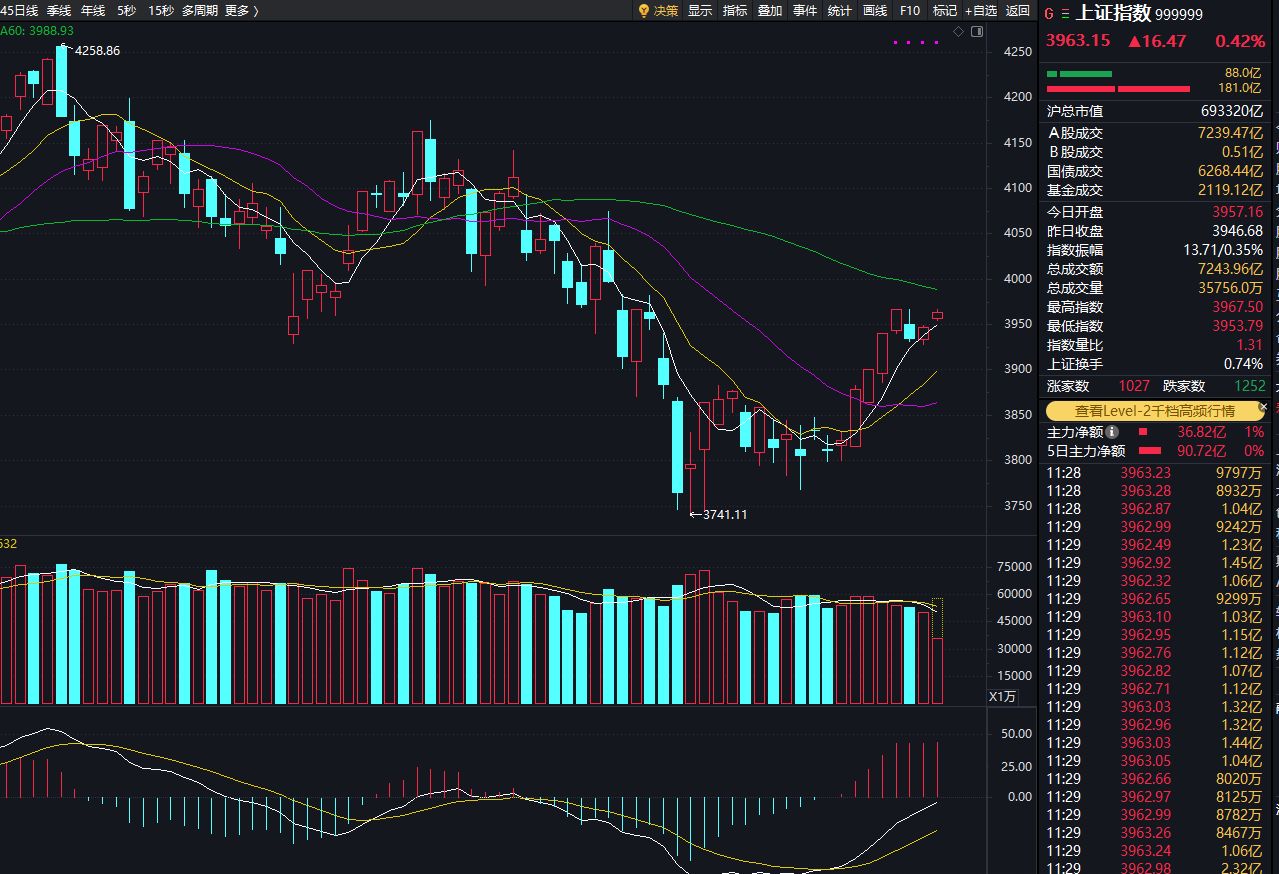Click the tick row with volume 8020万

coord(1154,779)
